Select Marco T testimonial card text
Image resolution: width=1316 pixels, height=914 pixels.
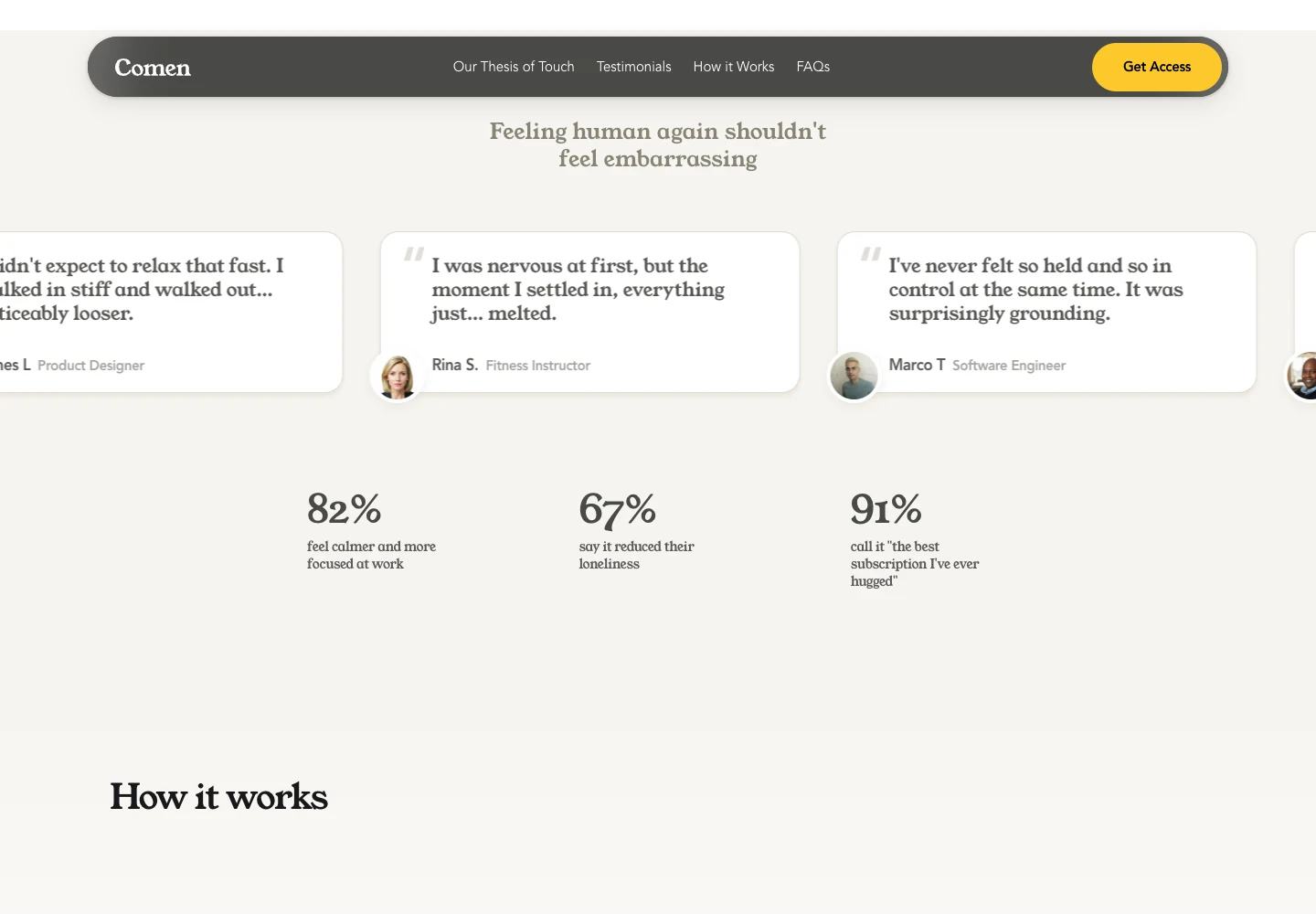[1036, 289]
